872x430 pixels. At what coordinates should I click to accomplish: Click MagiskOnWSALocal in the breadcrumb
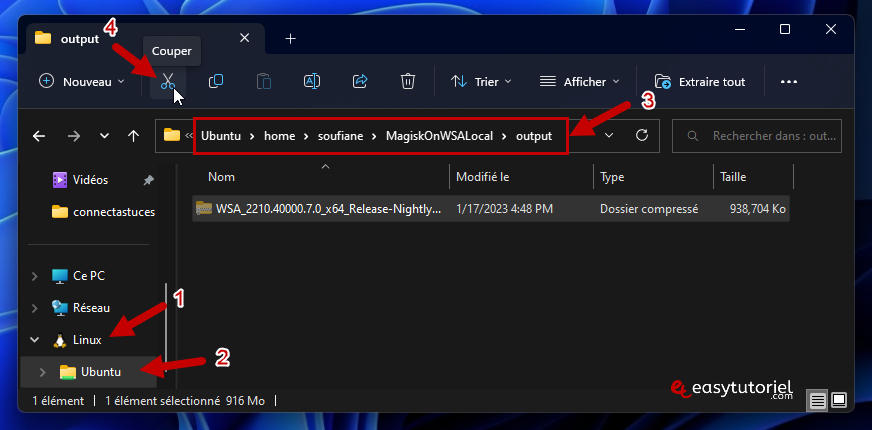pyautogui.click(x=439, y=136)
